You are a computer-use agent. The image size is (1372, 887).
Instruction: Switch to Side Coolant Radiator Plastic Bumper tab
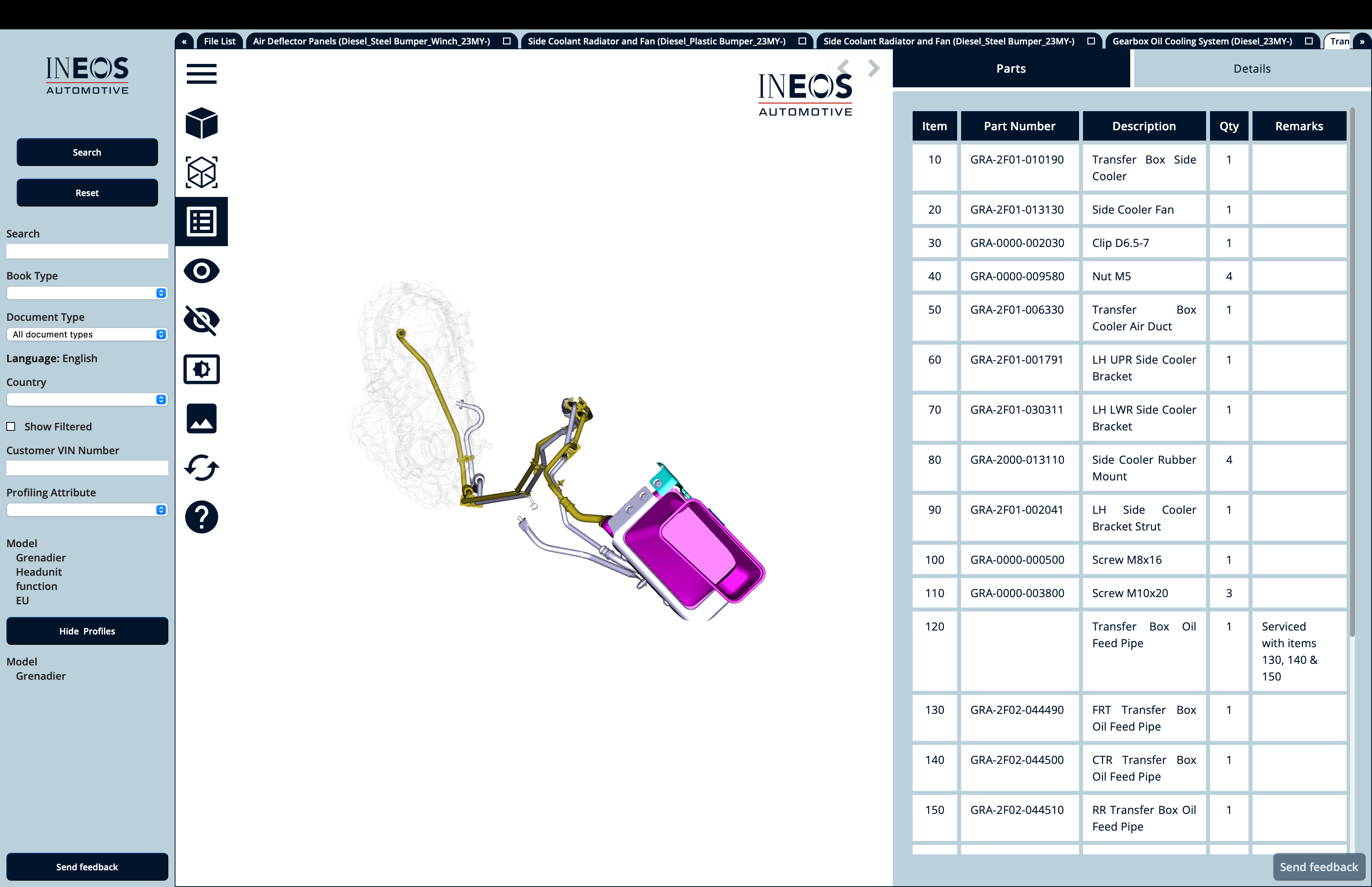(656, 41)
